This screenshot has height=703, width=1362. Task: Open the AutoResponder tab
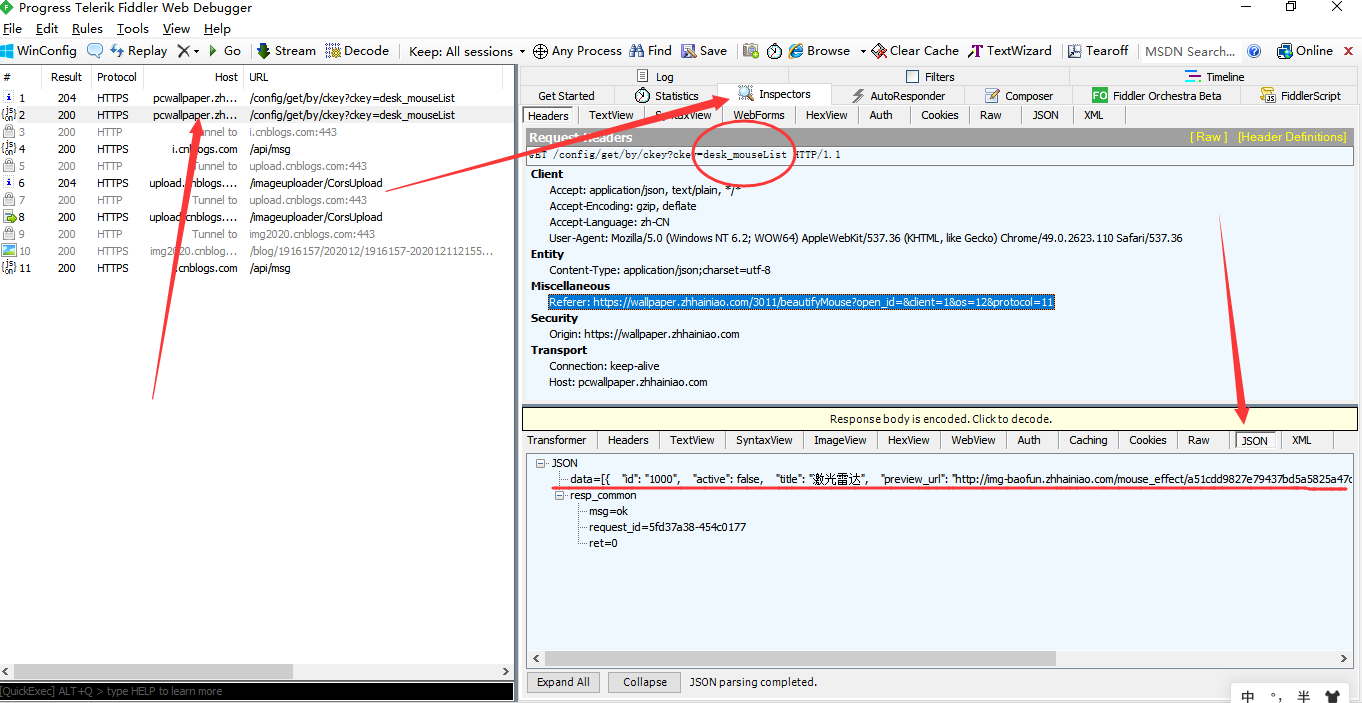tap(897, 96)
